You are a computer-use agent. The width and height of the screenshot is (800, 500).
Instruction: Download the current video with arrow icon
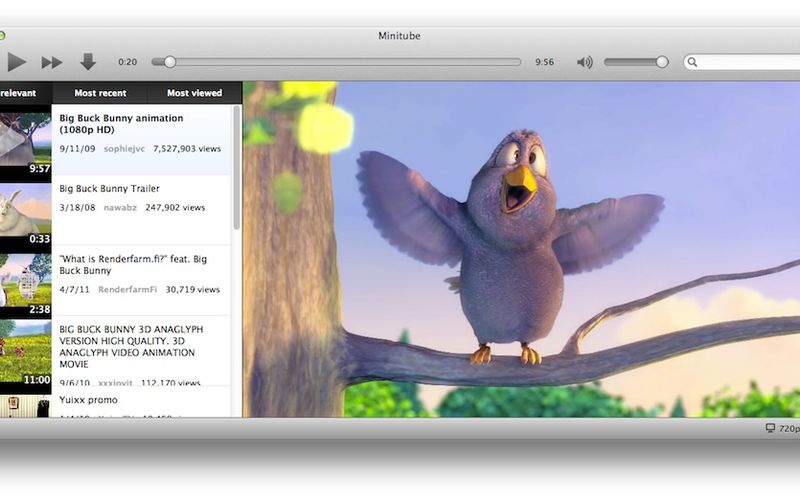[x=88, y=62]
